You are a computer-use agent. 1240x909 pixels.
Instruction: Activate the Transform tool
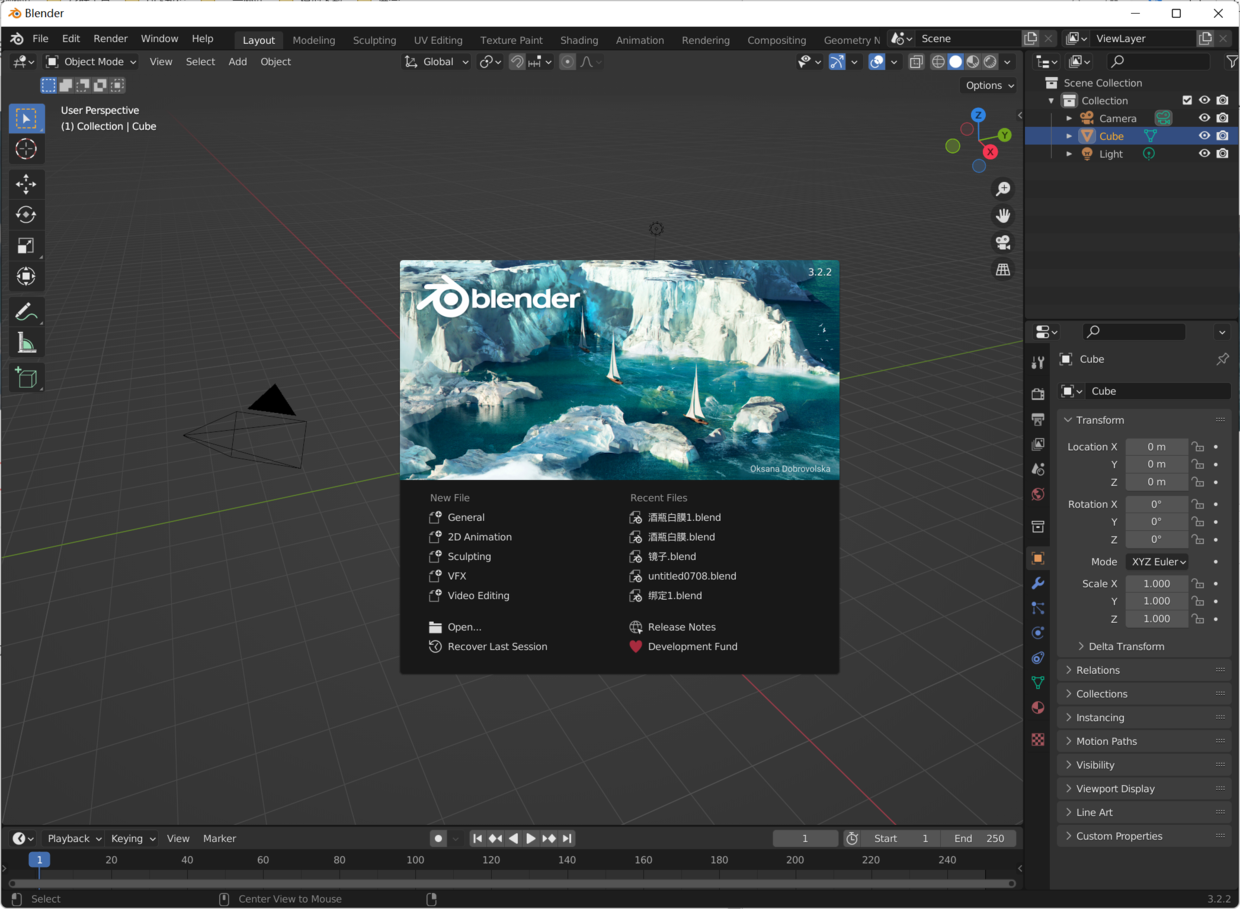point(26,277)
